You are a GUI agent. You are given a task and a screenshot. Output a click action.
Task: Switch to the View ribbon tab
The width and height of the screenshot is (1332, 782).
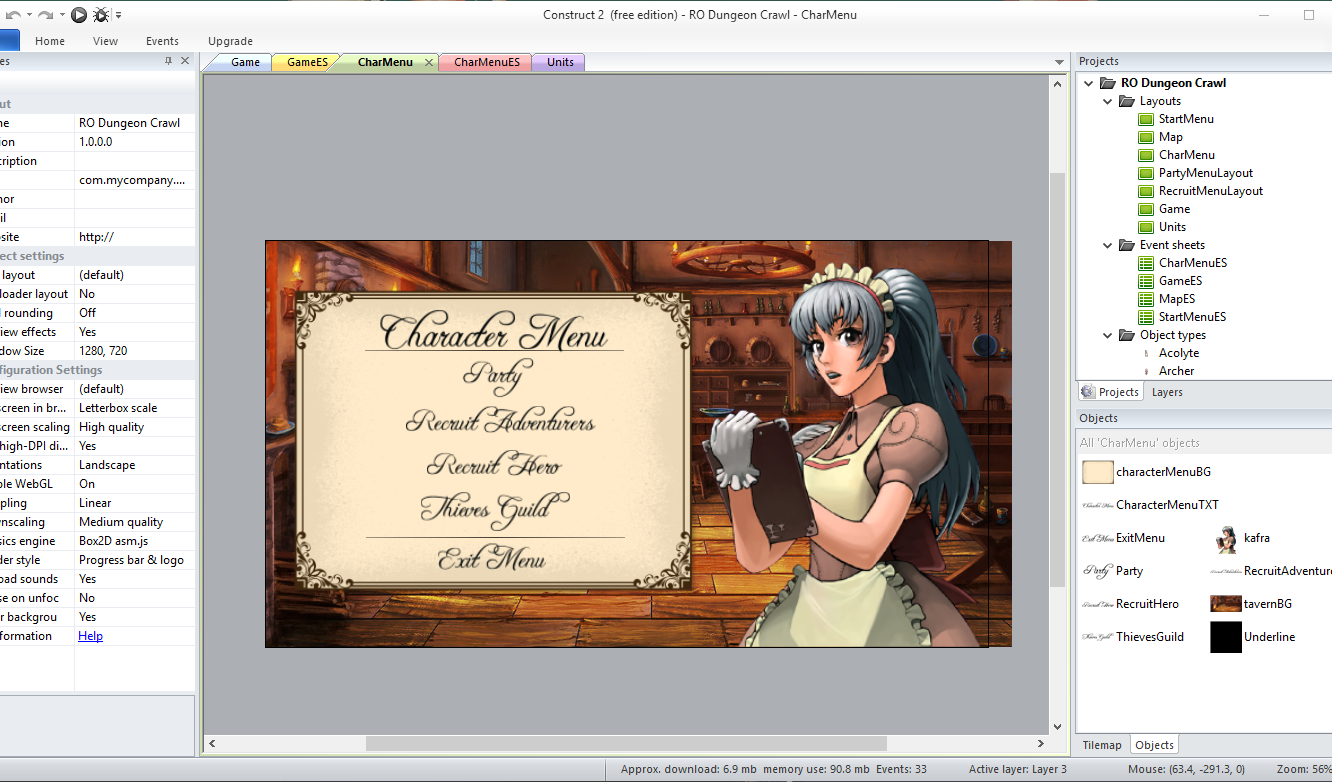point(105,41)
